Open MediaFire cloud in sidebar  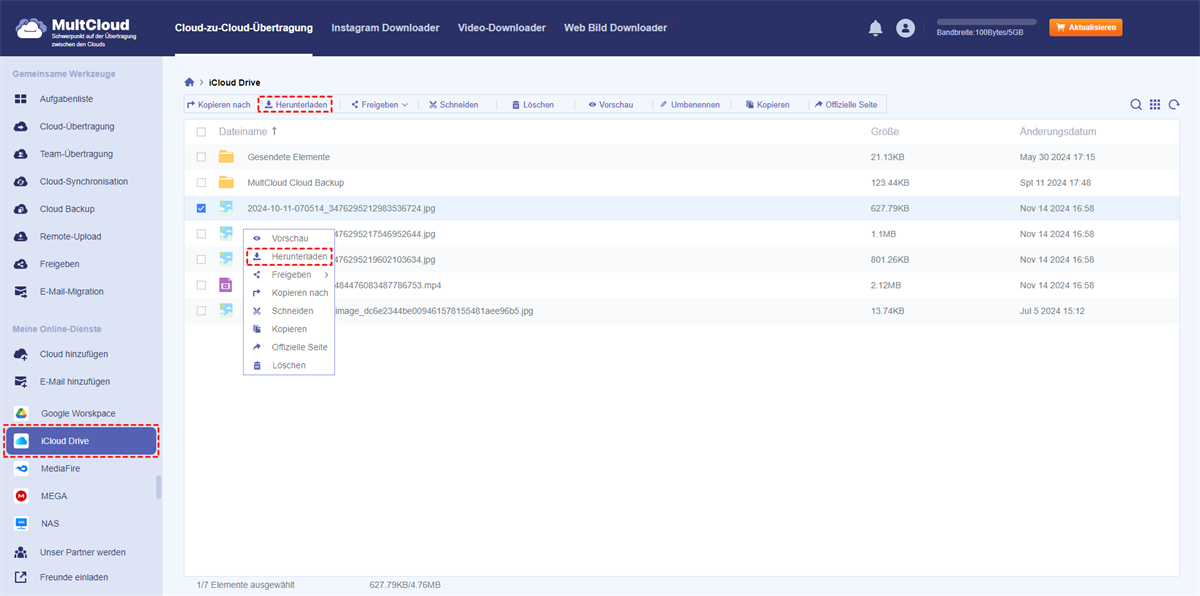click(62, 468)
